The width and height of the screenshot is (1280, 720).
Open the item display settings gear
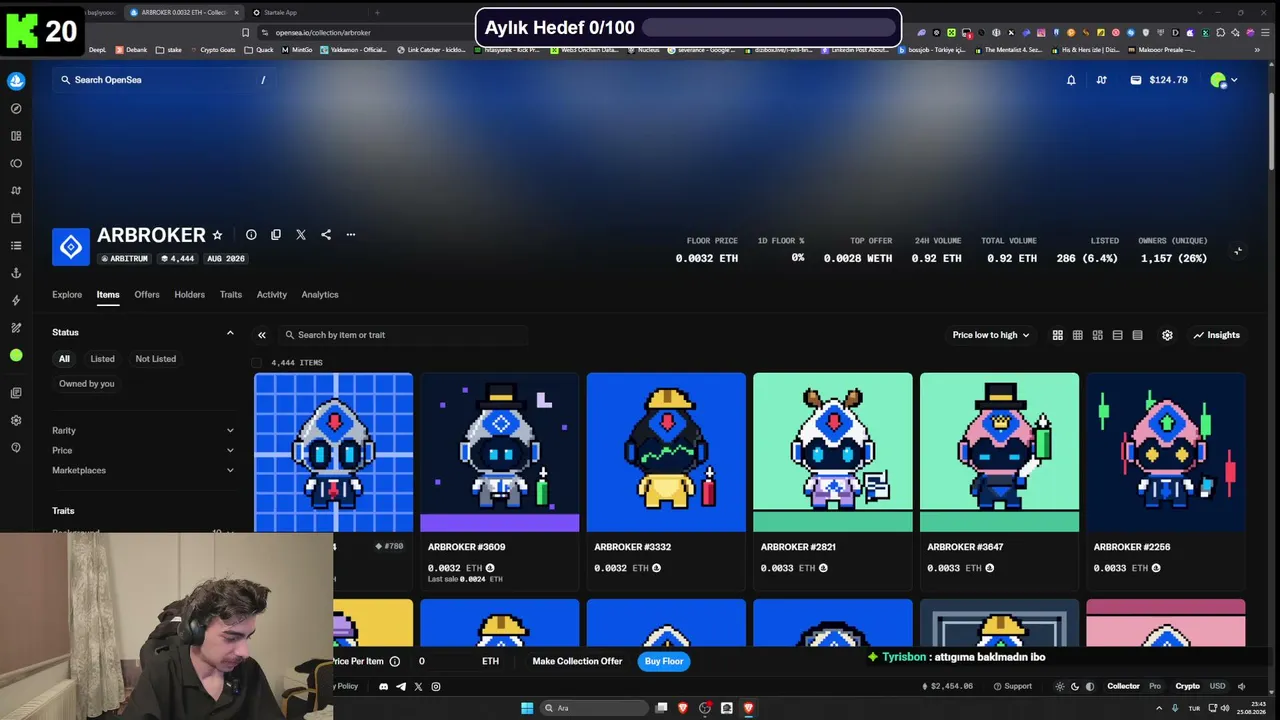click(x=1167, y=335)
